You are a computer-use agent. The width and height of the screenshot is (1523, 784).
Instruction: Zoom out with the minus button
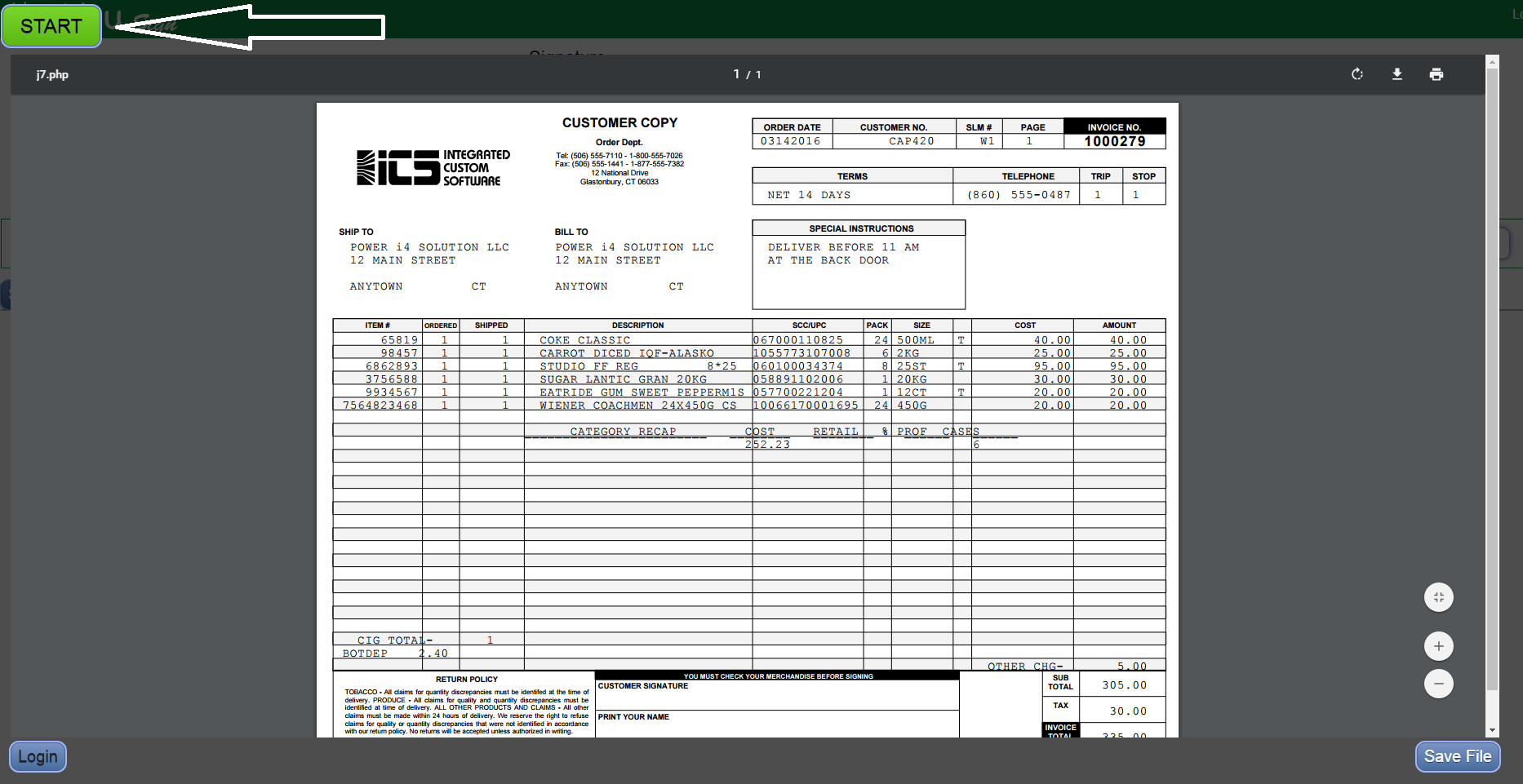(x=1439, y=684)
